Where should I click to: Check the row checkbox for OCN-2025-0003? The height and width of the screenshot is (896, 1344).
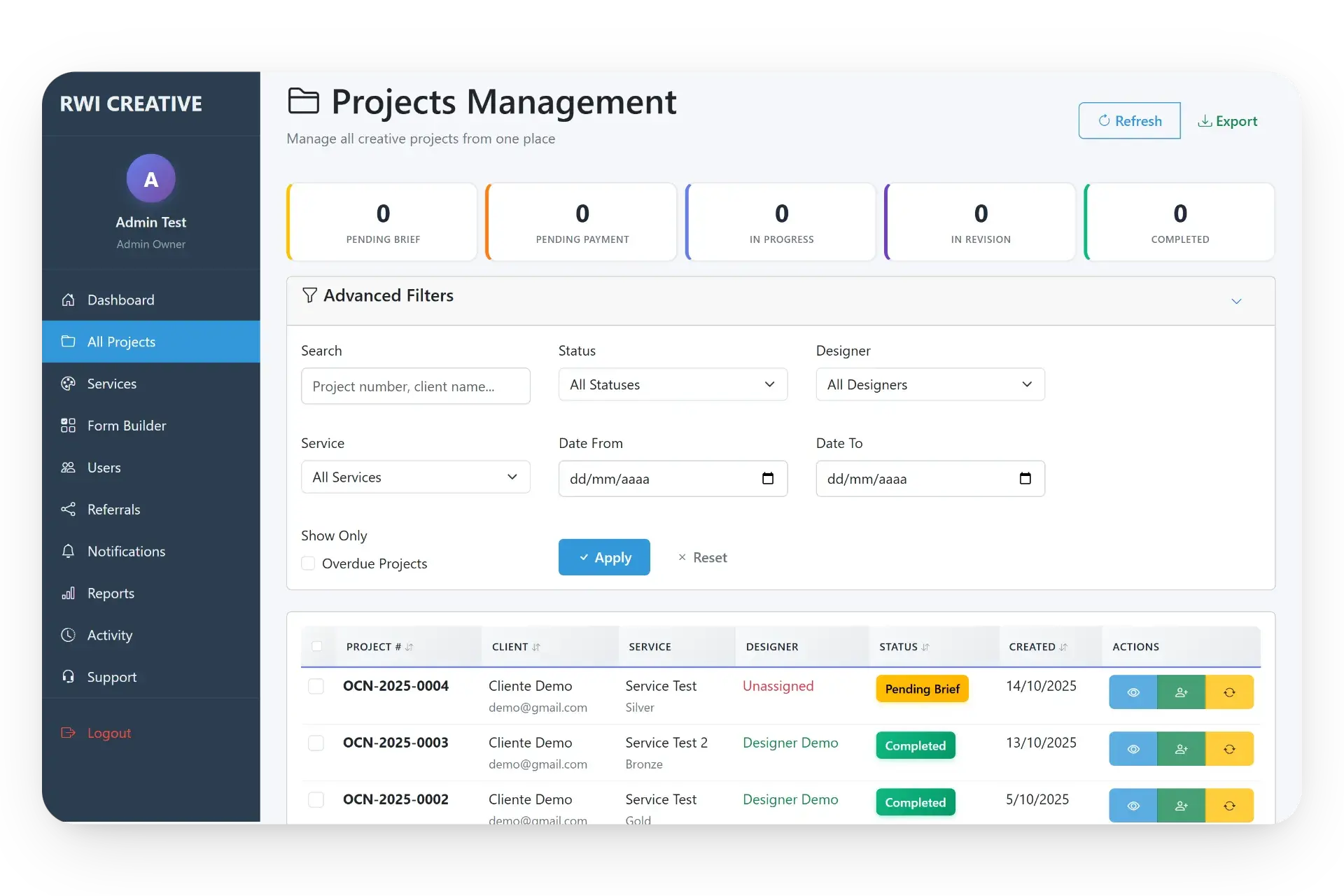316,743
